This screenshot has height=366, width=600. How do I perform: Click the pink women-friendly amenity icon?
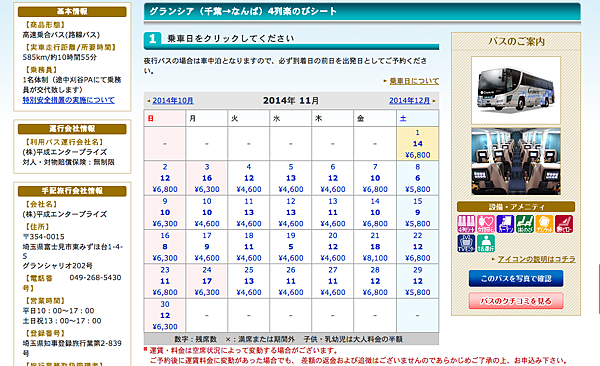click(486, 224)
